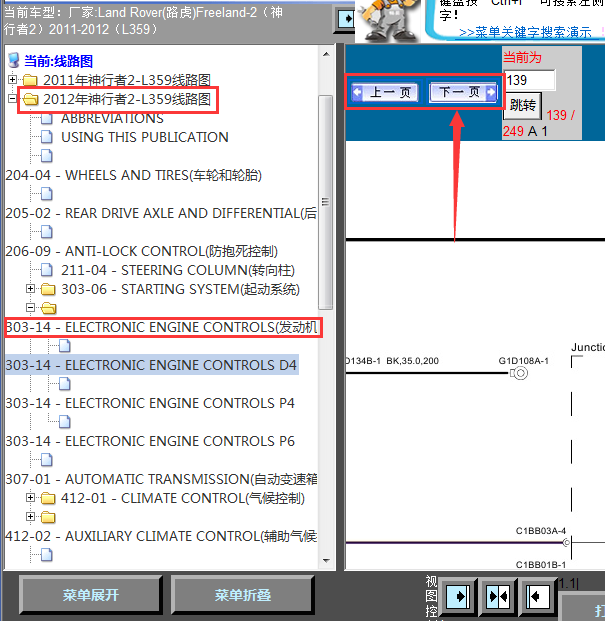
Task: Go to previous page with 上一页
Action: [x=384, y=93]
